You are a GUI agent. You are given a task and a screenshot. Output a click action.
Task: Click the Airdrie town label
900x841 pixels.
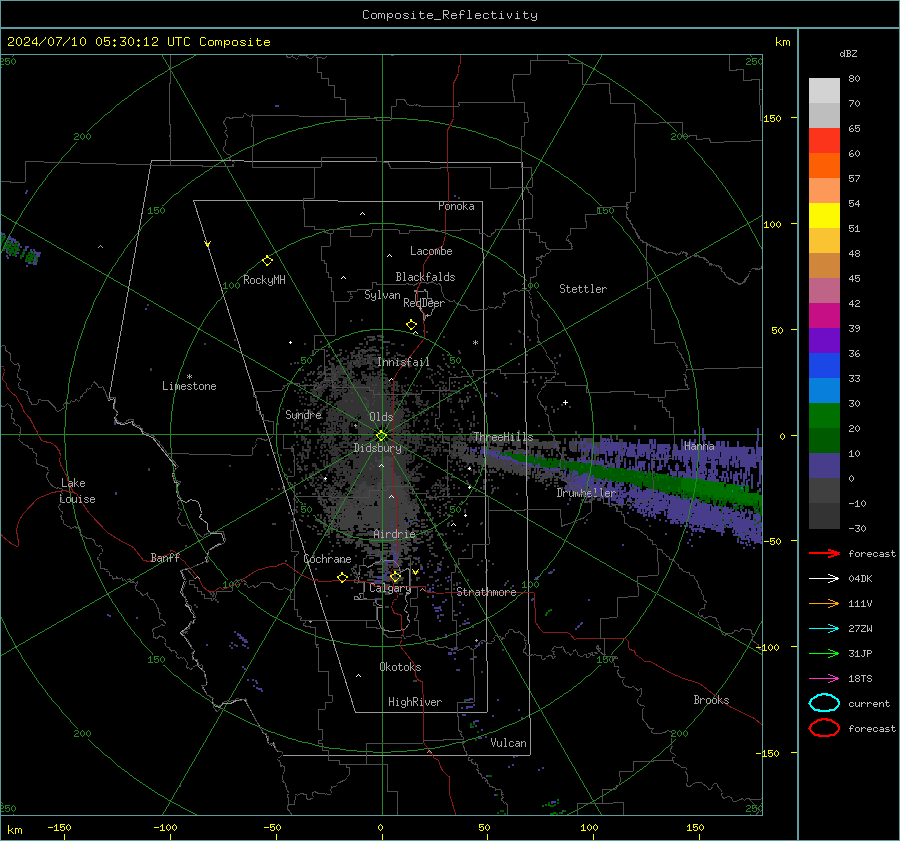394,534
